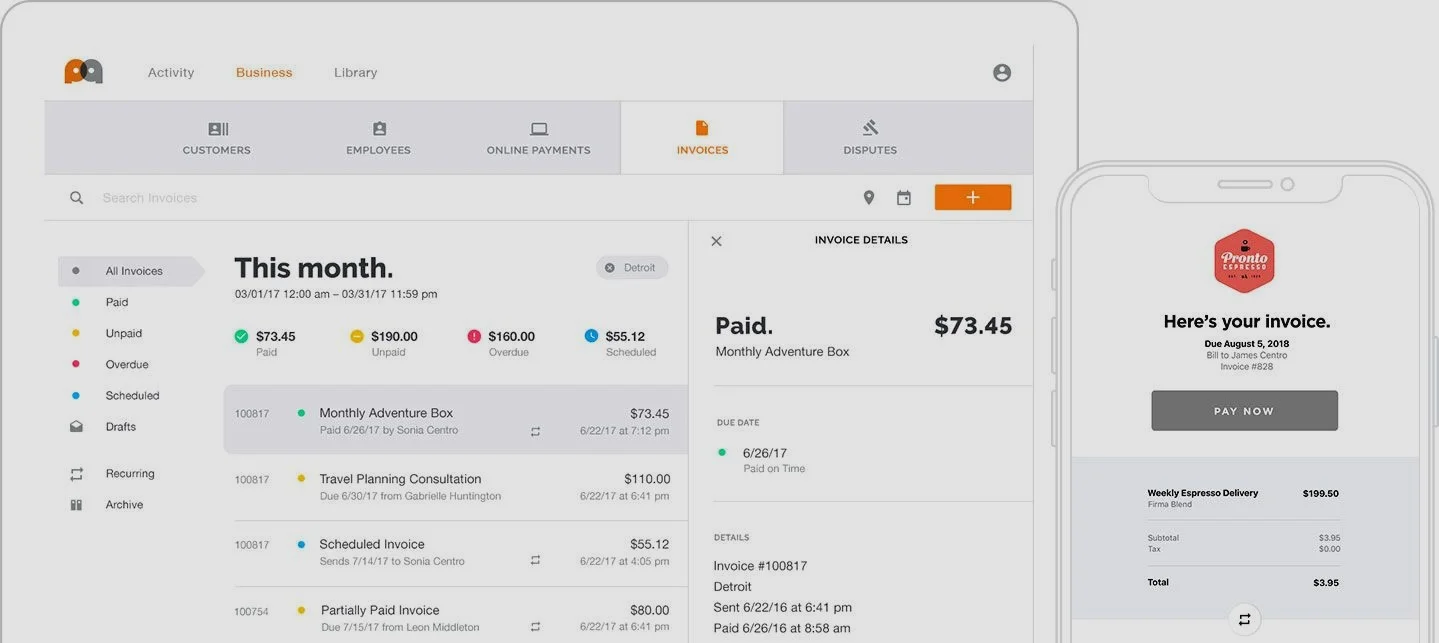Open Recurring invoices in sidebar

click(130, 473)
